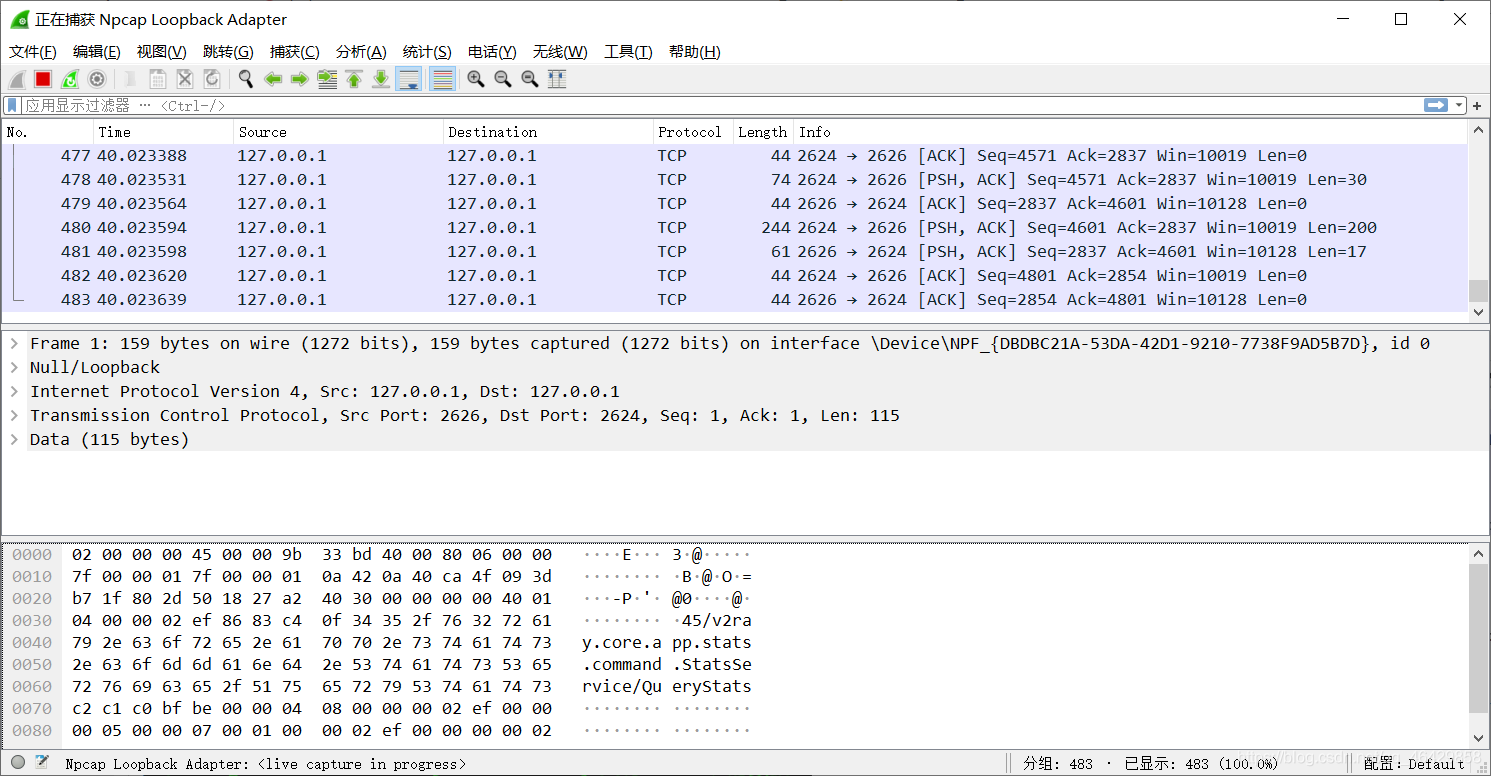Jump to the first packet

(354, 79)
